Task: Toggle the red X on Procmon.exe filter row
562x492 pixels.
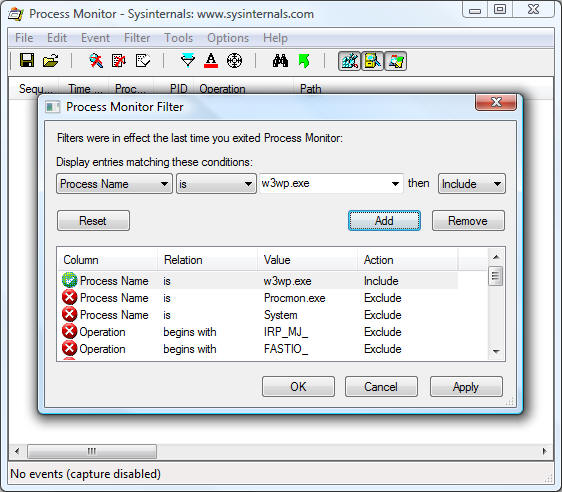Action: tap(69, 297)
